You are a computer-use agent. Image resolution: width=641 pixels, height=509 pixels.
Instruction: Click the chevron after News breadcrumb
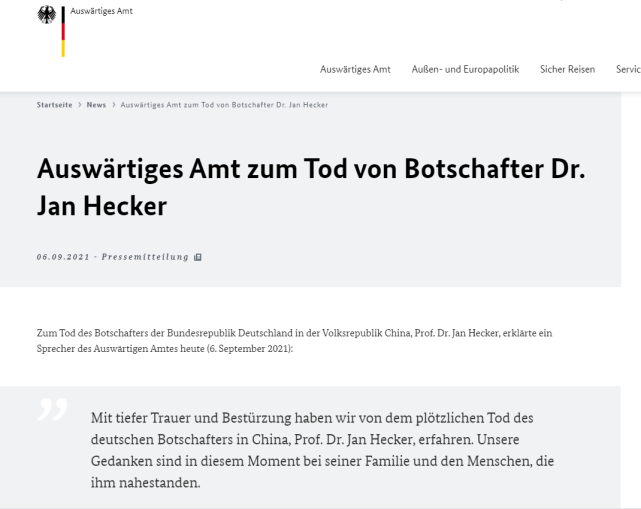click(x=114, y=105)
